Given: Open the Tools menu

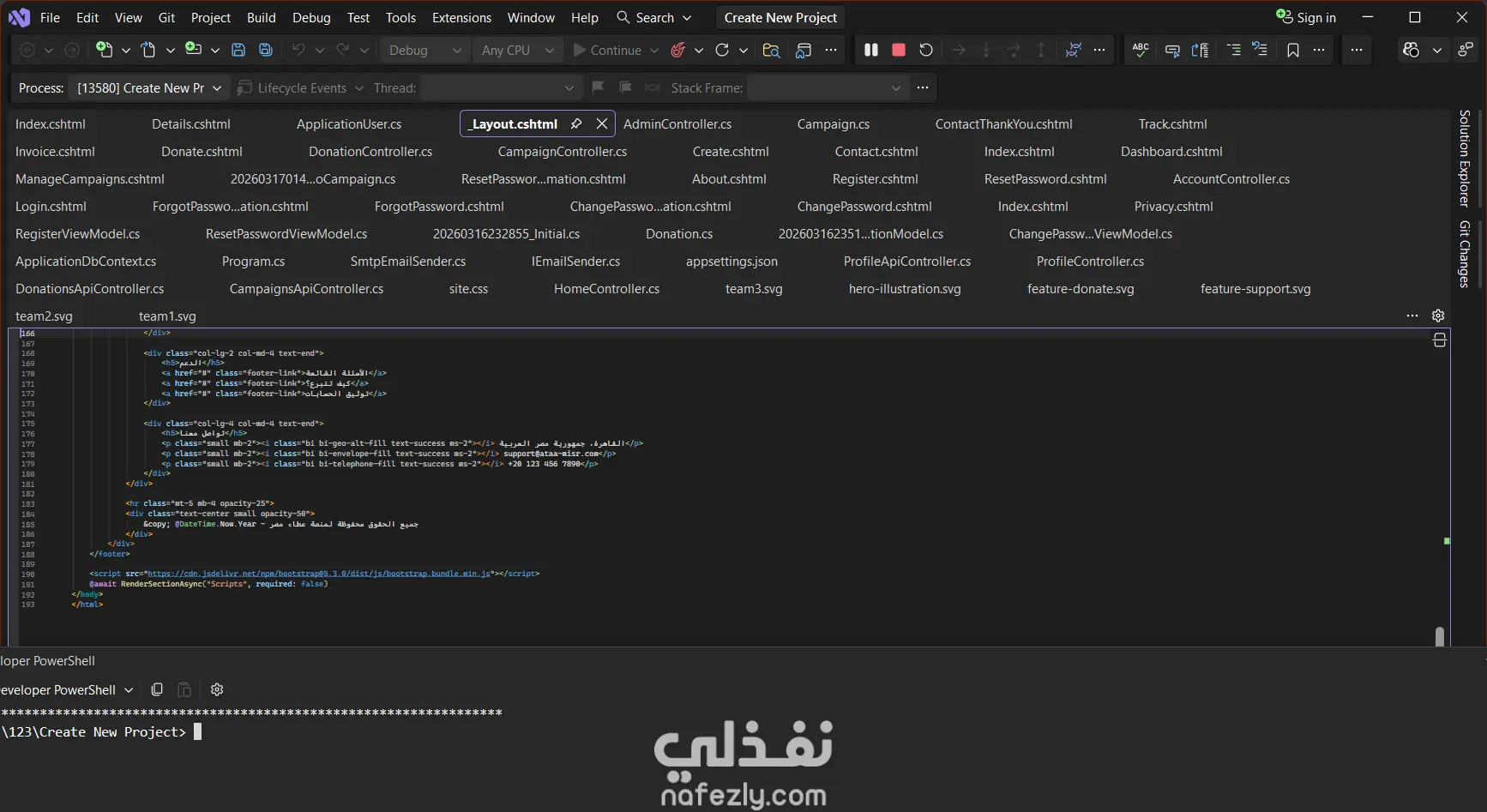Looking at the screenshot, I should [400, 17].
